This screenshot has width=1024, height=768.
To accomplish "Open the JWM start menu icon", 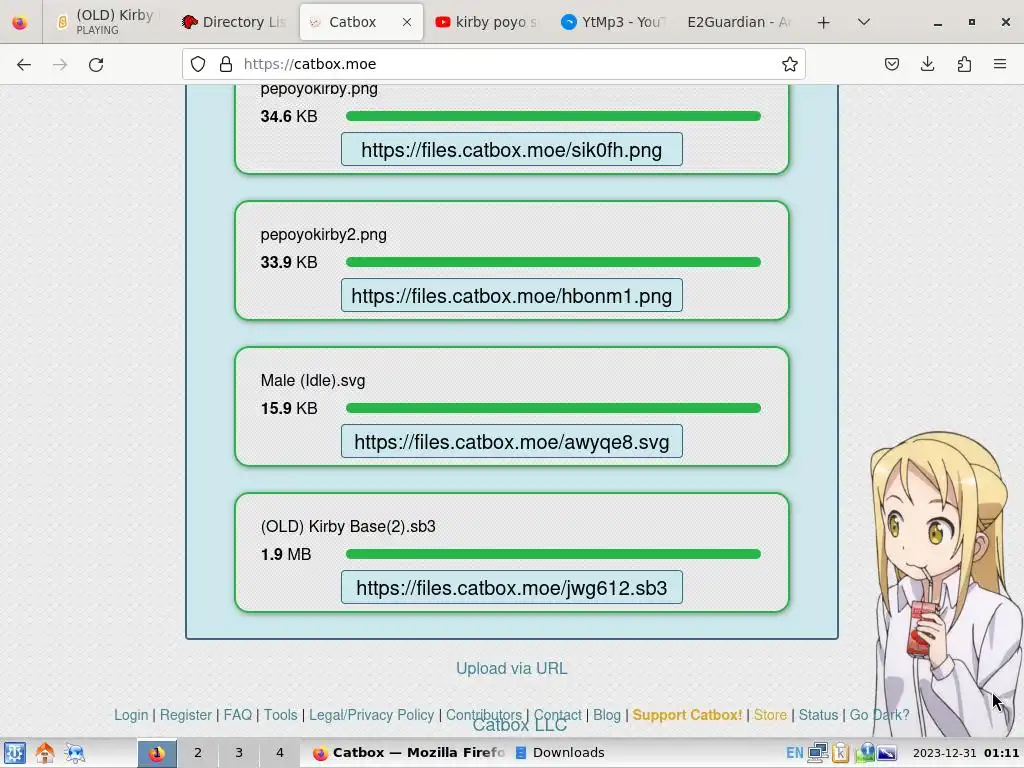I will pyautogui.click(x=14, y=753).
